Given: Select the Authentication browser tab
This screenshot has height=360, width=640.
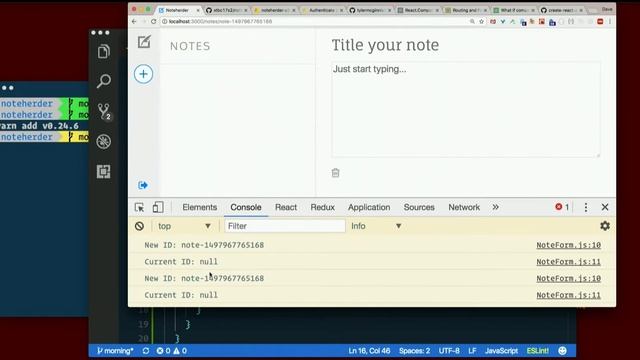Looking at the screenshot, I should pyautogui.click(x=322, y=10).
